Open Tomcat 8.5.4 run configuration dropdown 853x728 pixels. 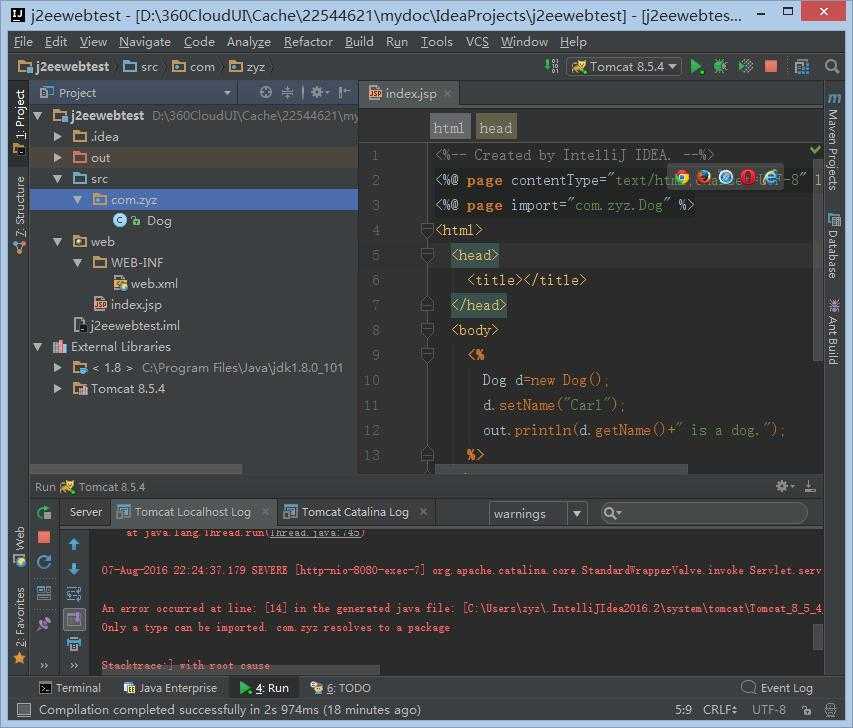coord(624,67)
